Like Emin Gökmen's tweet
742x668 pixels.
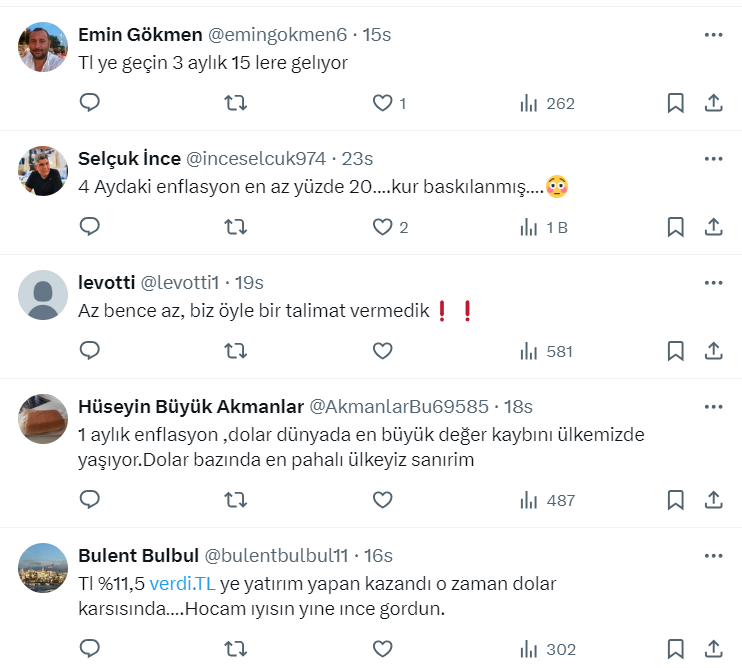pos(389,103)
